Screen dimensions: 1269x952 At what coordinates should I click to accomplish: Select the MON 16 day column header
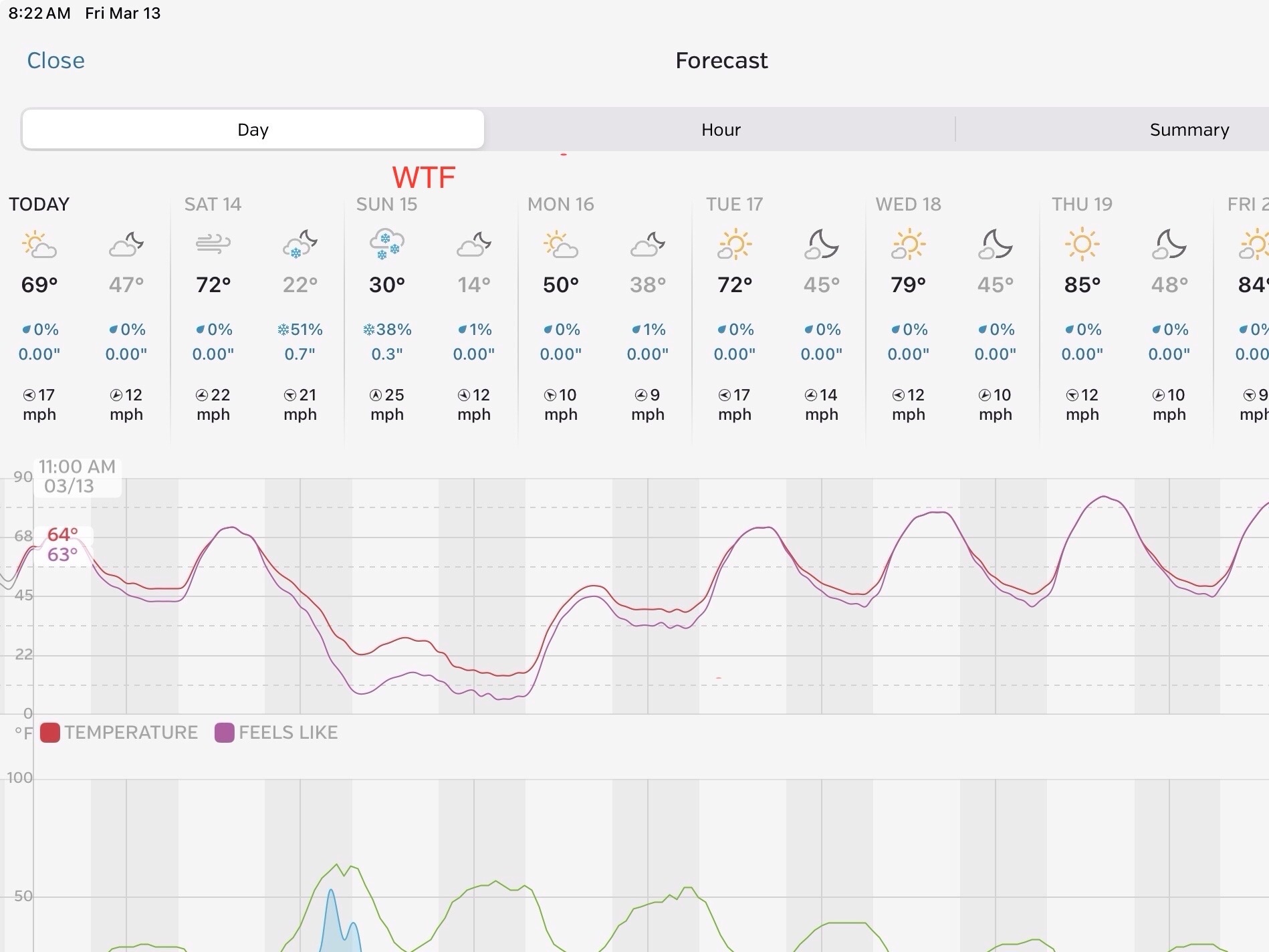coord(560,204)
